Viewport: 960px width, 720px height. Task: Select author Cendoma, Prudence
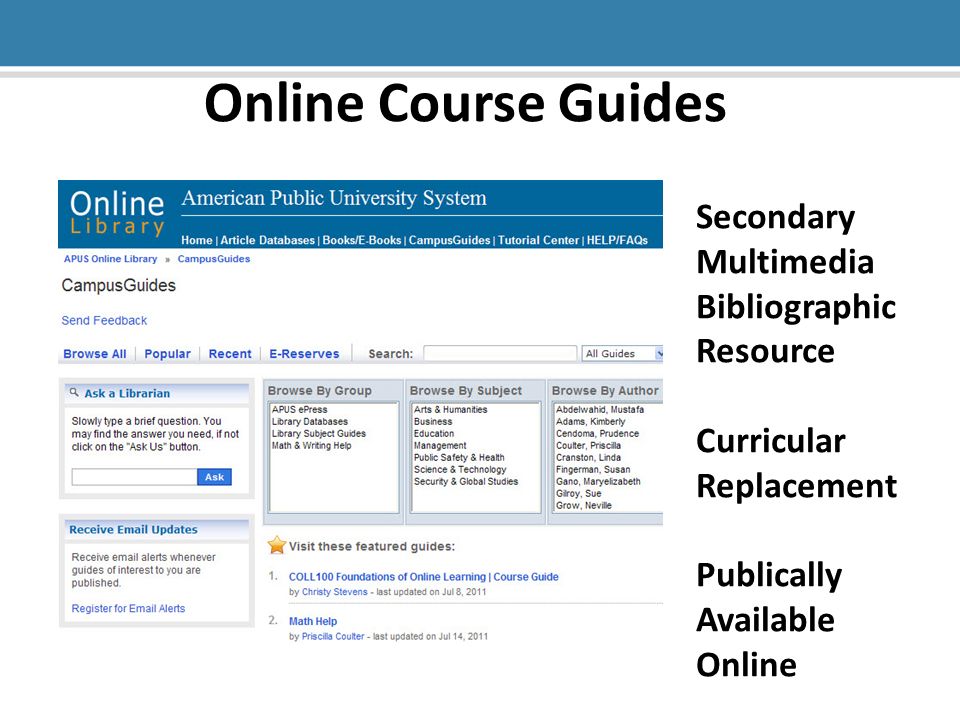click(x=597, y=433)
